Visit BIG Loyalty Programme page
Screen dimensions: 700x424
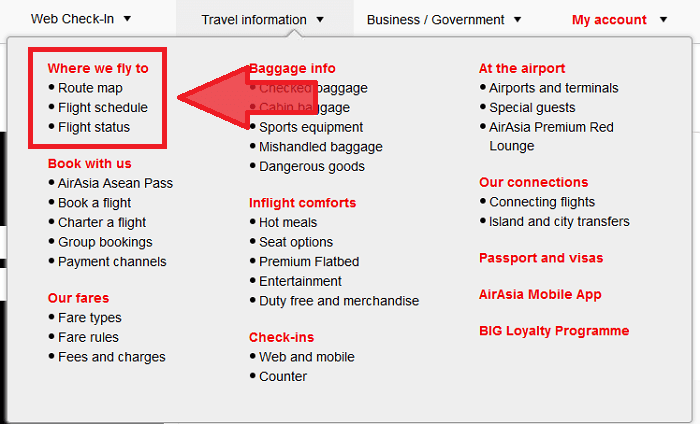554,331
